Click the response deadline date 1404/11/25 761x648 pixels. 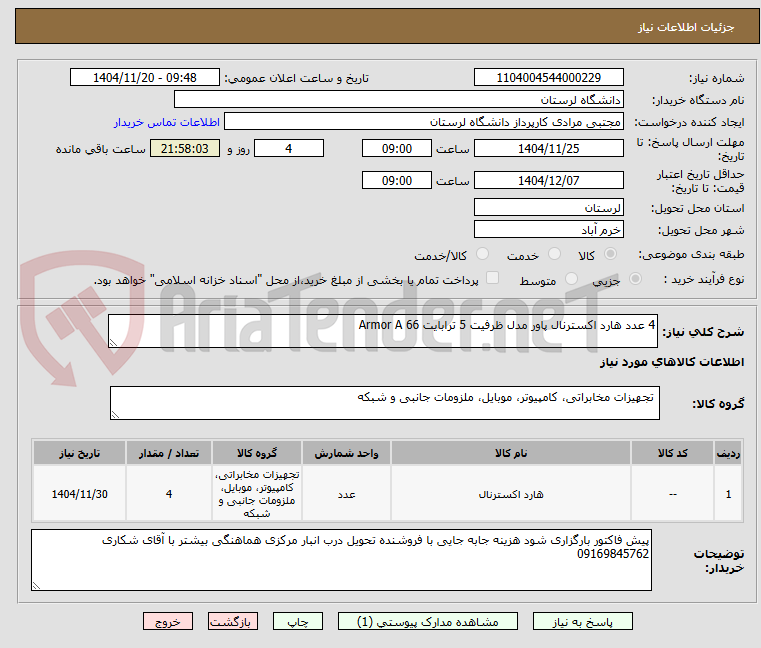click(548, 148)
